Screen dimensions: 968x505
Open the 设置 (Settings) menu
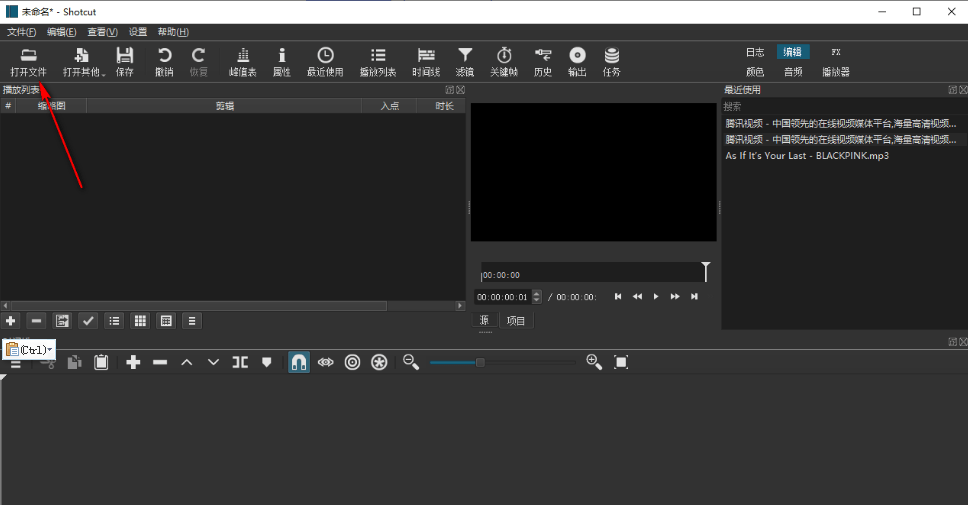tap(138, 32)
